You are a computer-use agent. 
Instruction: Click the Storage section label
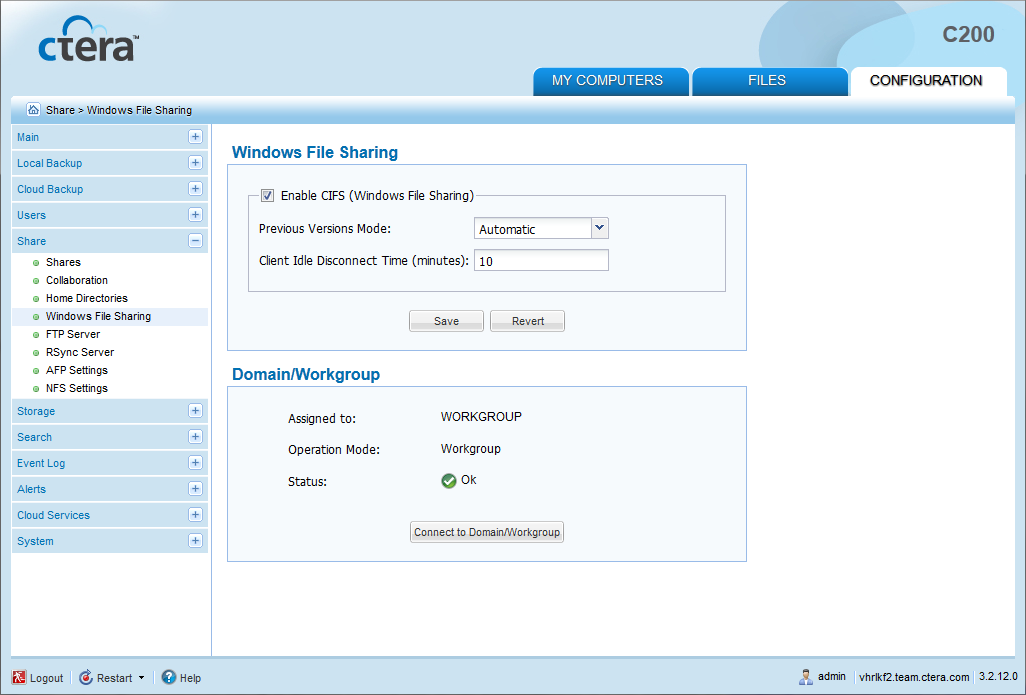pos(36,411)
